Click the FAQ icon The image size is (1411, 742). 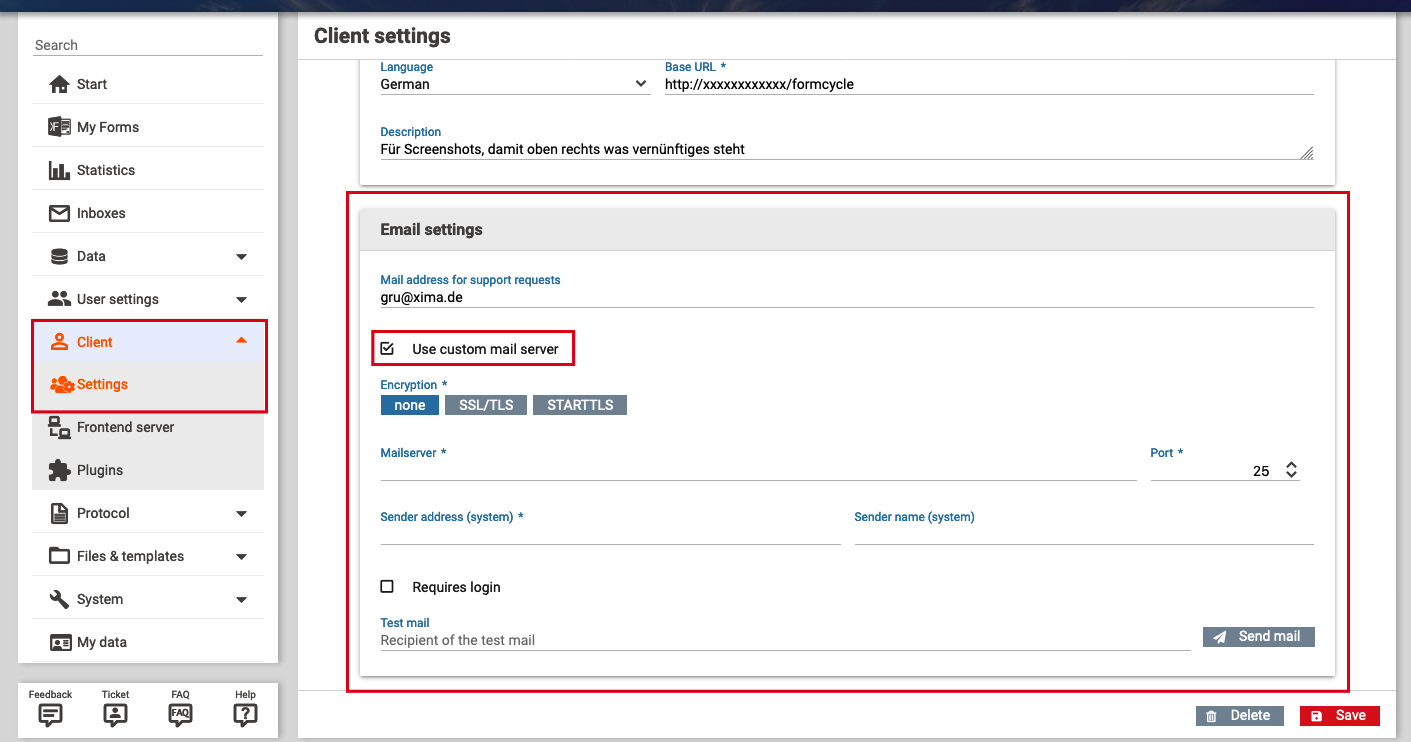click(x=180, y=714)
